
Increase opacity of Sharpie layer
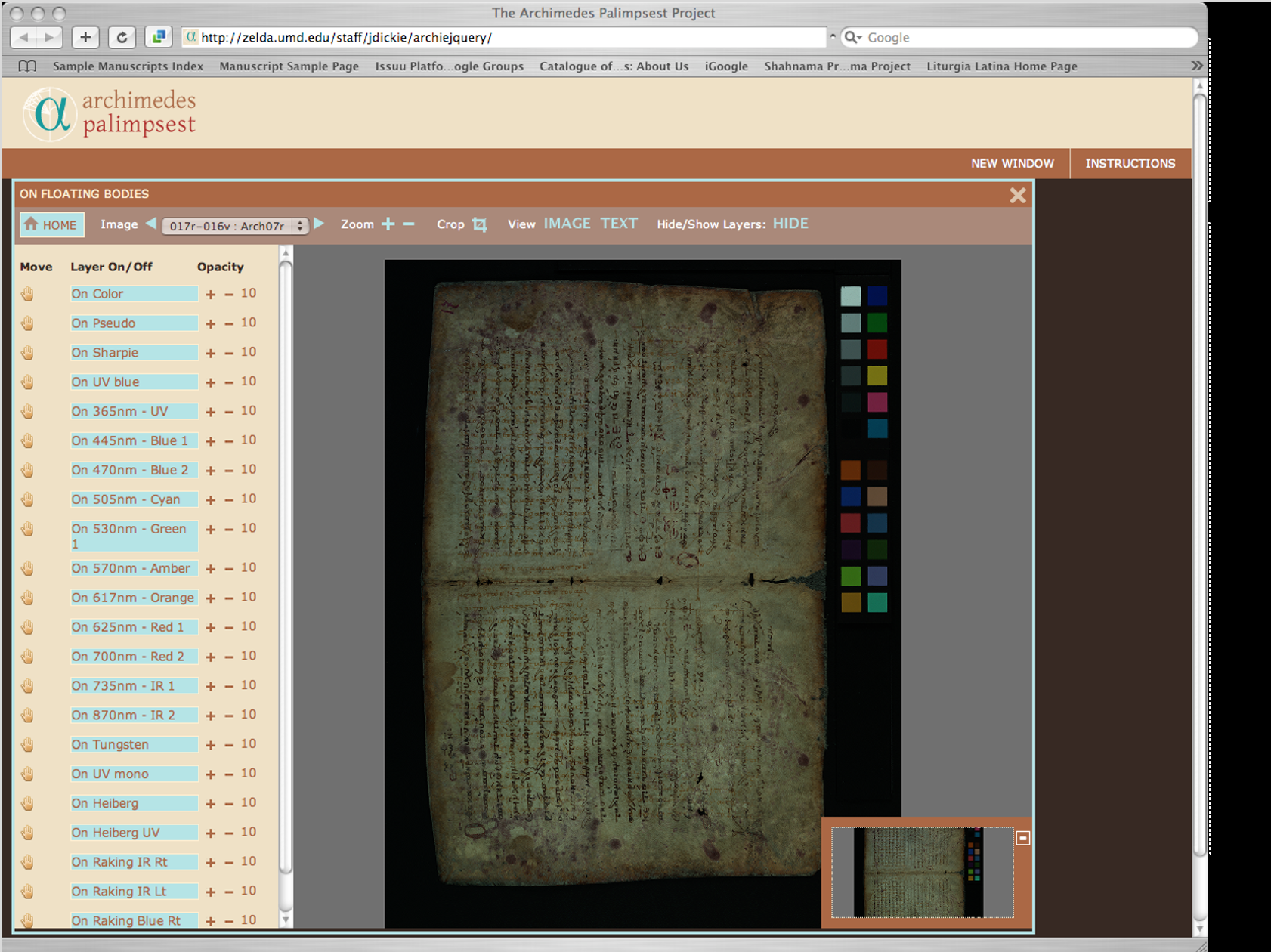click(x=211, y=354)
